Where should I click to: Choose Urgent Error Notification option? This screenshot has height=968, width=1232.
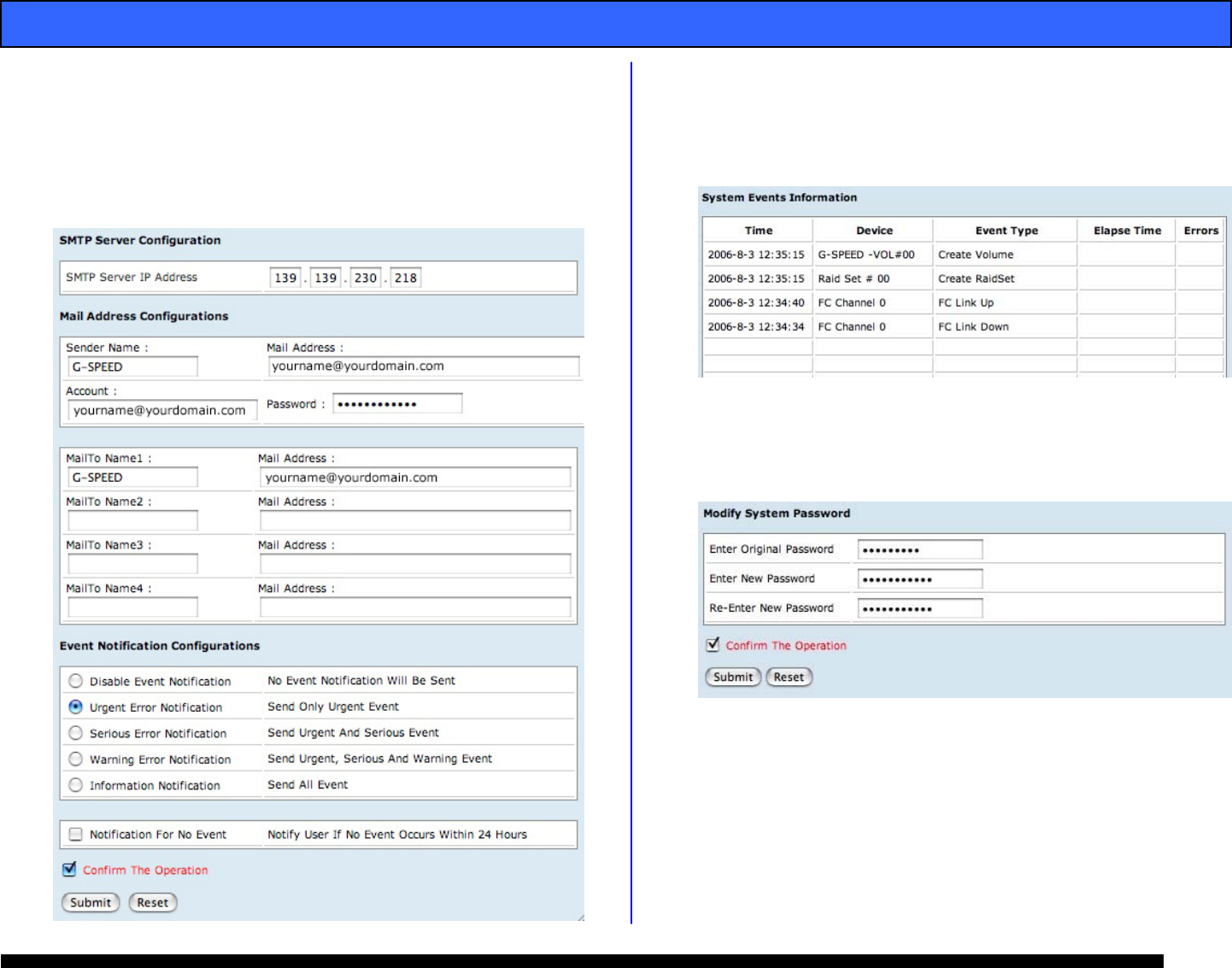click(x=76, y=707)
